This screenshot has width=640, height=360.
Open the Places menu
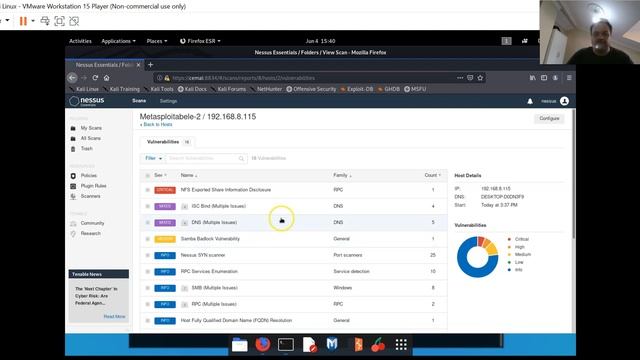tap(157, 41)
